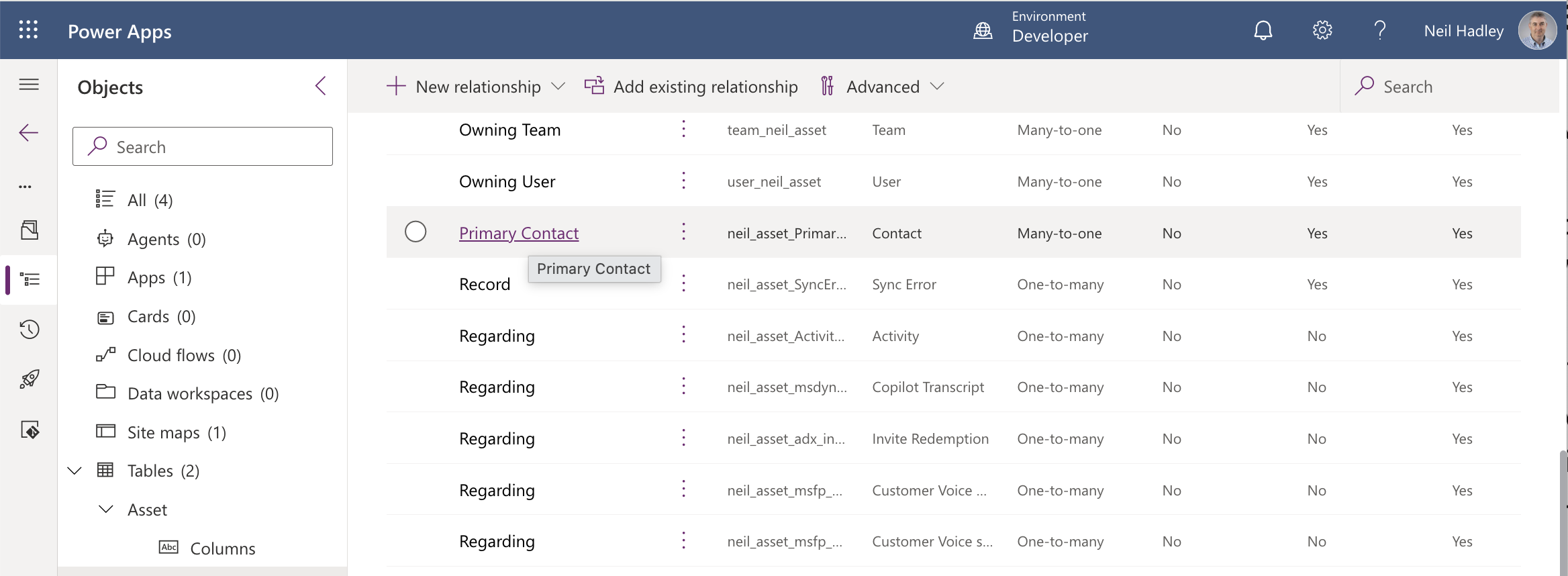Open the Publish rocket icon in left rail

click(x=30, y=379)
